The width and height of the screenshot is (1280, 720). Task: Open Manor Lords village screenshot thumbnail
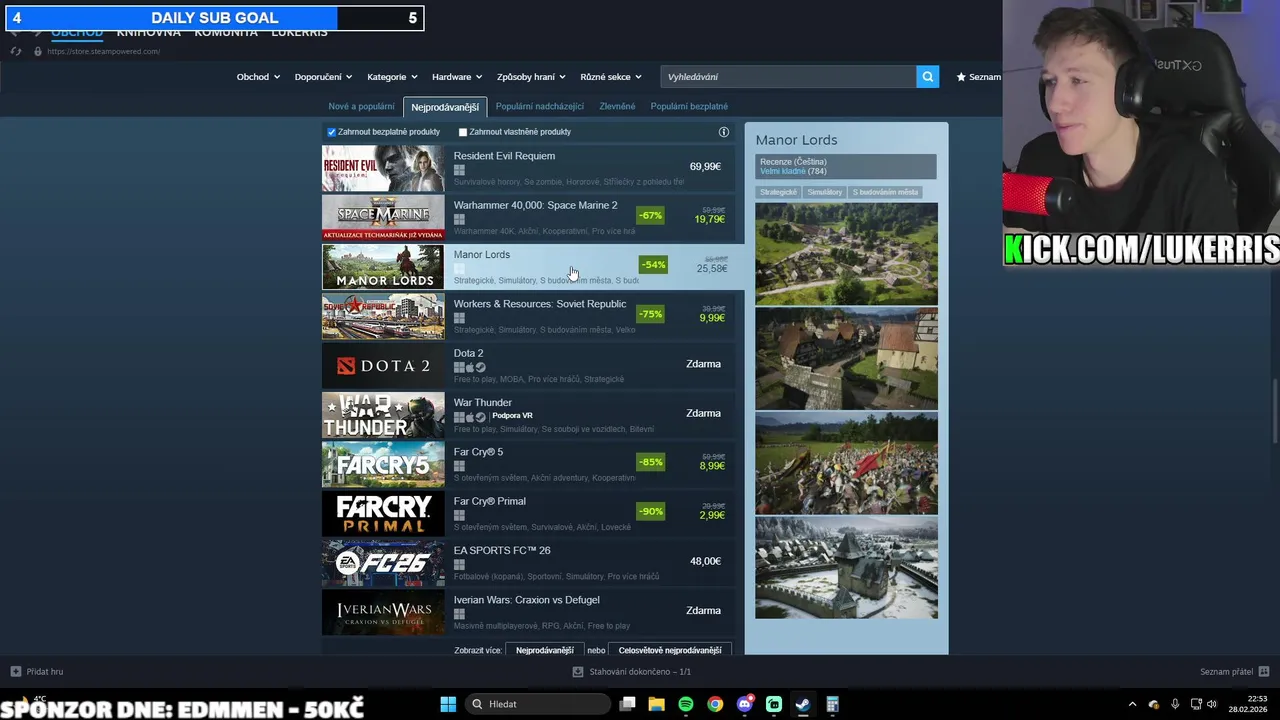846,254
